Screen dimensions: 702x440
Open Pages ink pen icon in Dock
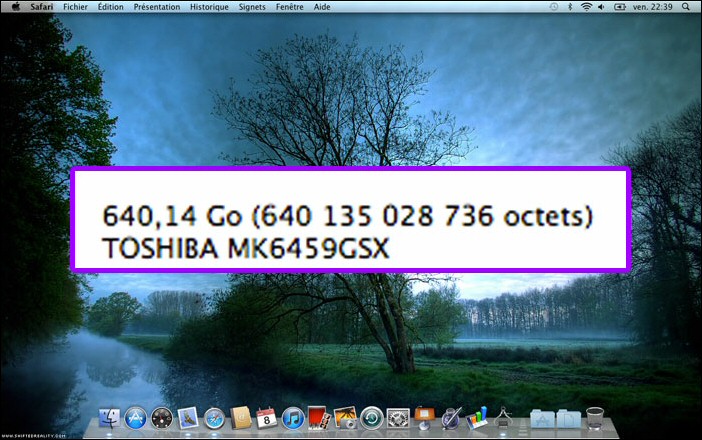click(451, 419)
